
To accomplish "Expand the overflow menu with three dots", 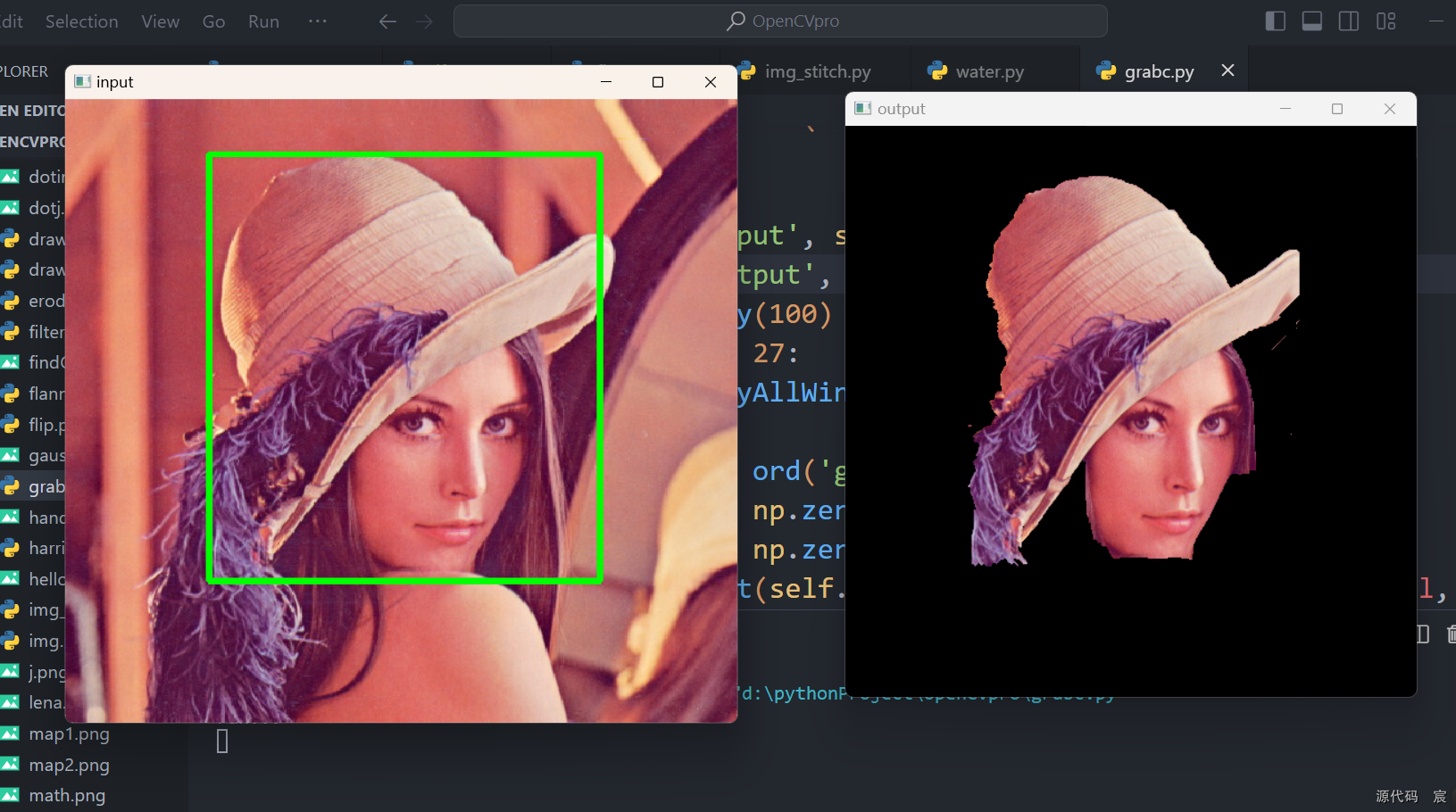I will 318,21.
